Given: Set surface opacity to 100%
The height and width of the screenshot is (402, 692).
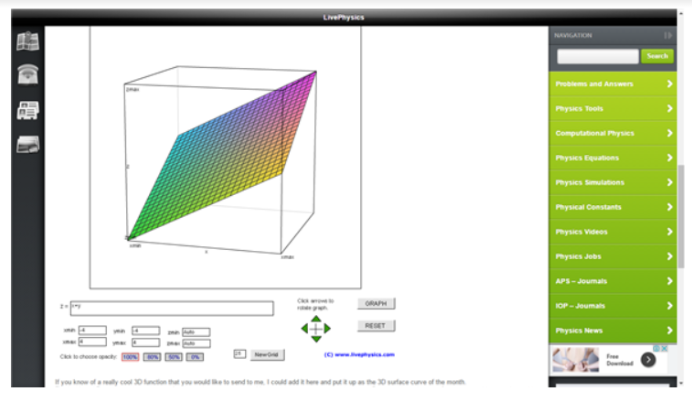Looking at the screenshot, I should pyautogui.click(x=130, y=357).
